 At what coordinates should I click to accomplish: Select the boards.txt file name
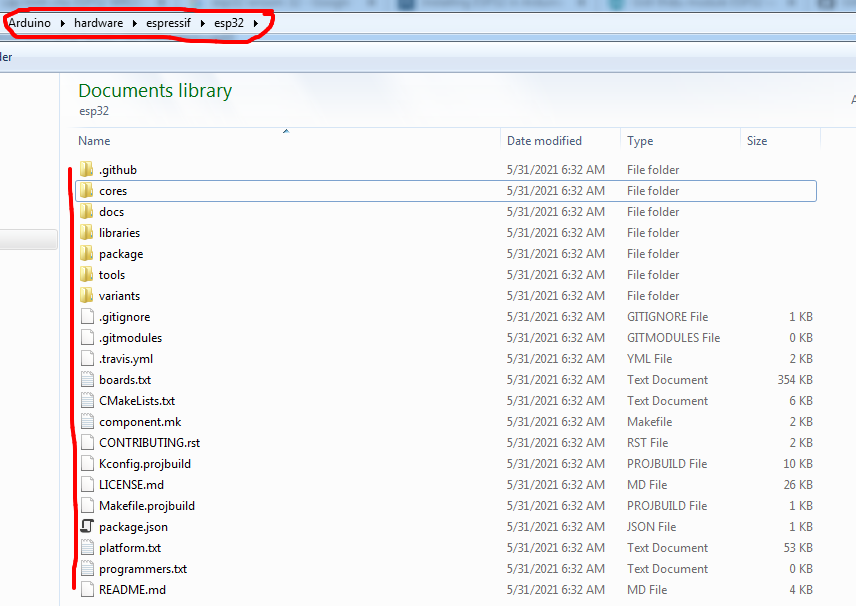(125, 380)
